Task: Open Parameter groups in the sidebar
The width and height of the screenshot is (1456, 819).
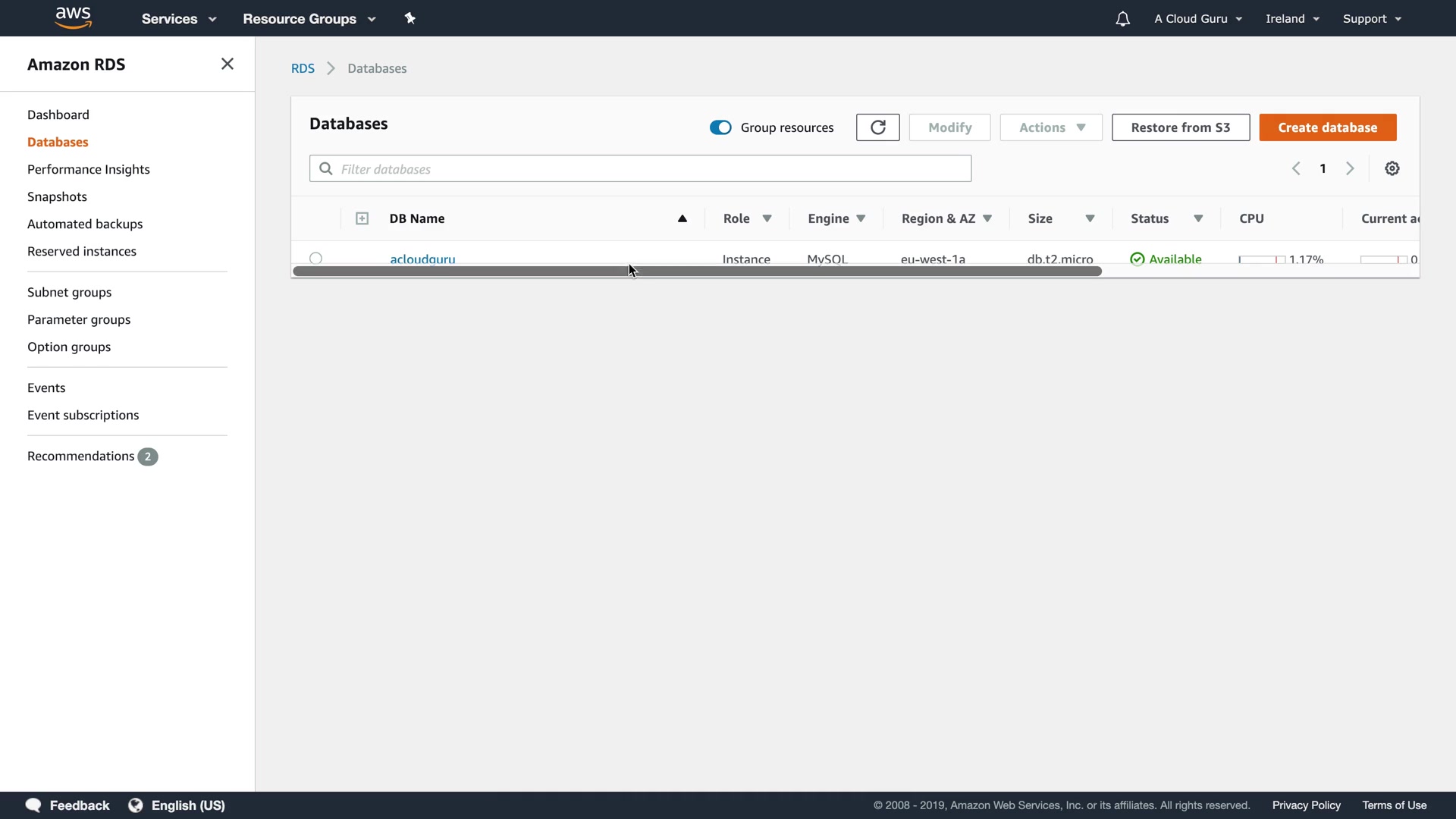Action: pos(79,319)
